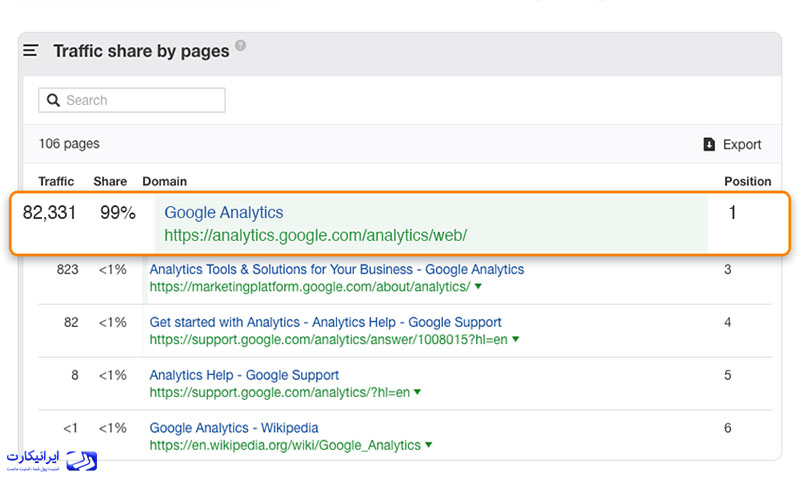Expand dropdown arrow after analytics/?hl=en URL
The width and height of the screenshot is (800, 477).
point(418,392)
